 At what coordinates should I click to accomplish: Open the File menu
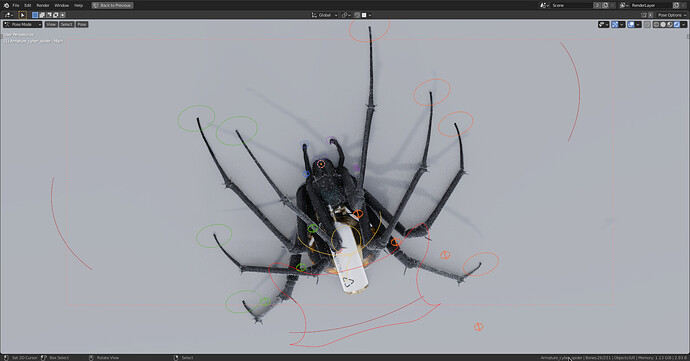pyautogui.click(x=16, y=5)
